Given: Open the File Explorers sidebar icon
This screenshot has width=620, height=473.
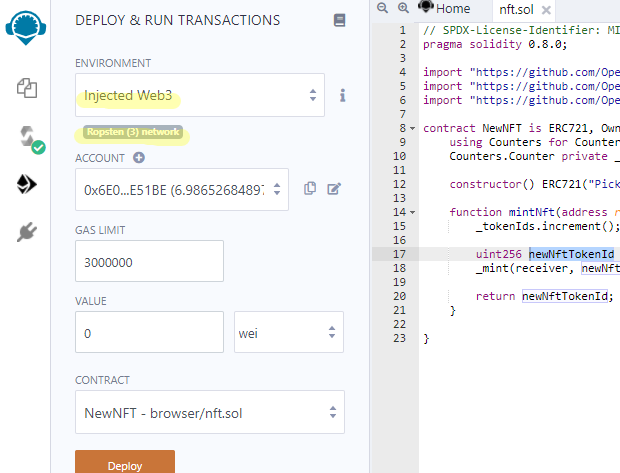Looking at the screenshot, I should (x=27, y=88).
